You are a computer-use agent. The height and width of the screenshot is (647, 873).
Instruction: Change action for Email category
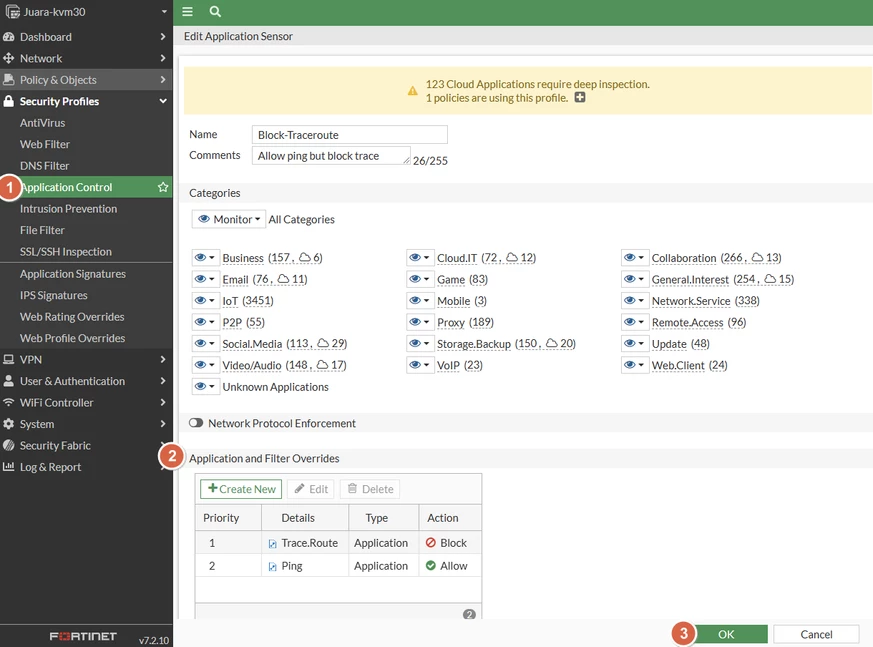point(205,279)
